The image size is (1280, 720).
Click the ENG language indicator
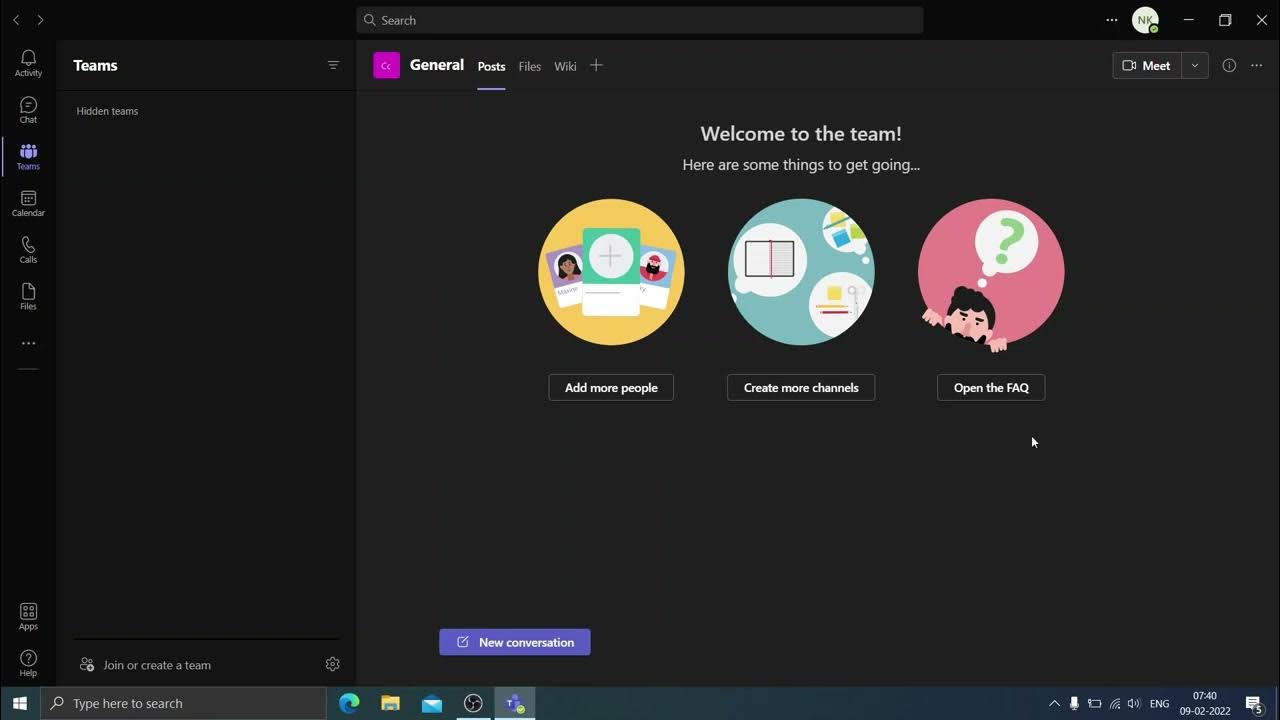1159,703
